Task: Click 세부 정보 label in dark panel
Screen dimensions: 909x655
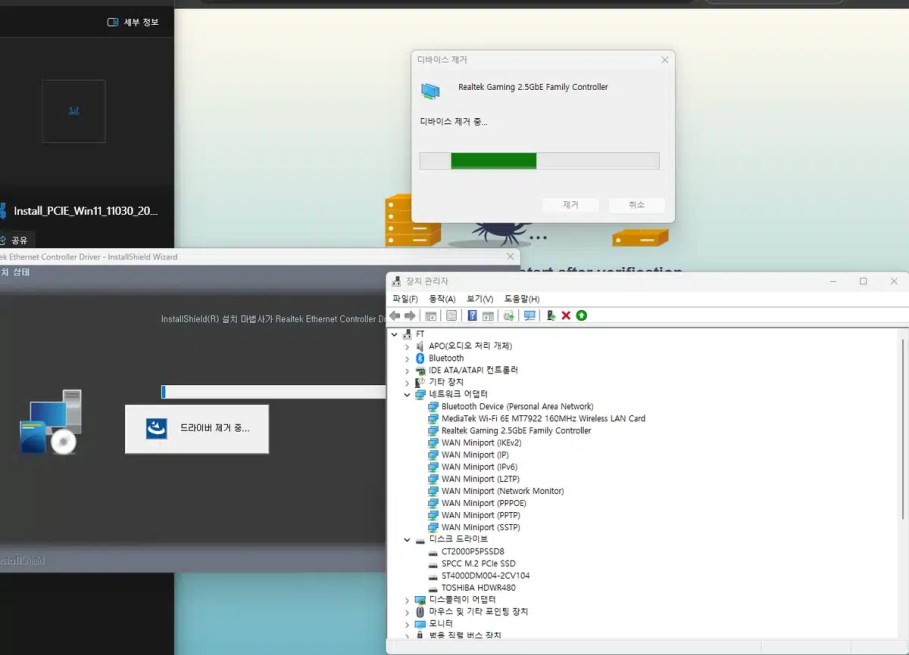Action: [x=141, y=22]
